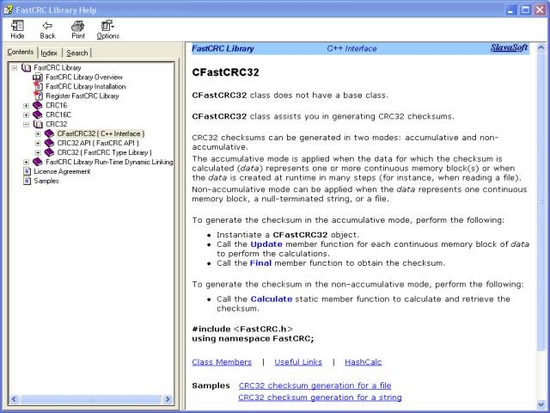Viewport: 550px width, 413px height.
Task: Open the Calculate static member link
Action: tap(271, 299)
